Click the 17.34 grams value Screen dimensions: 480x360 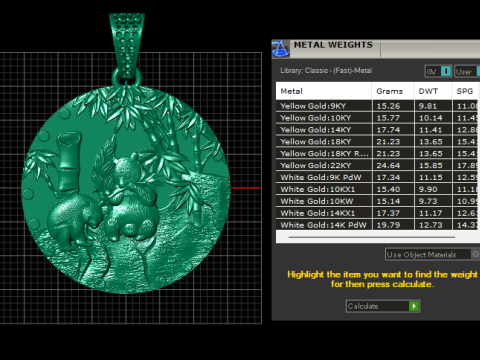point(388,177)
